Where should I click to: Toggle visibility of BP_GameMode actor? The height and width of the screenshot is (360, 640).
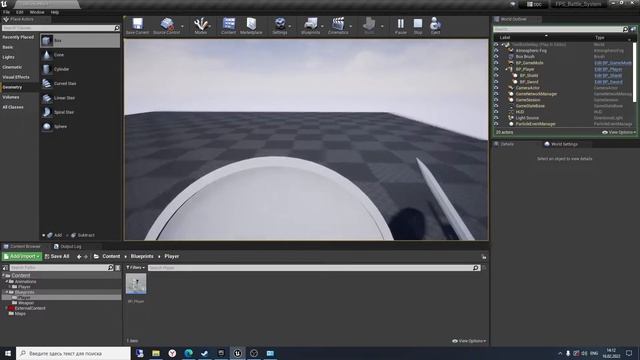click(496, 63)
